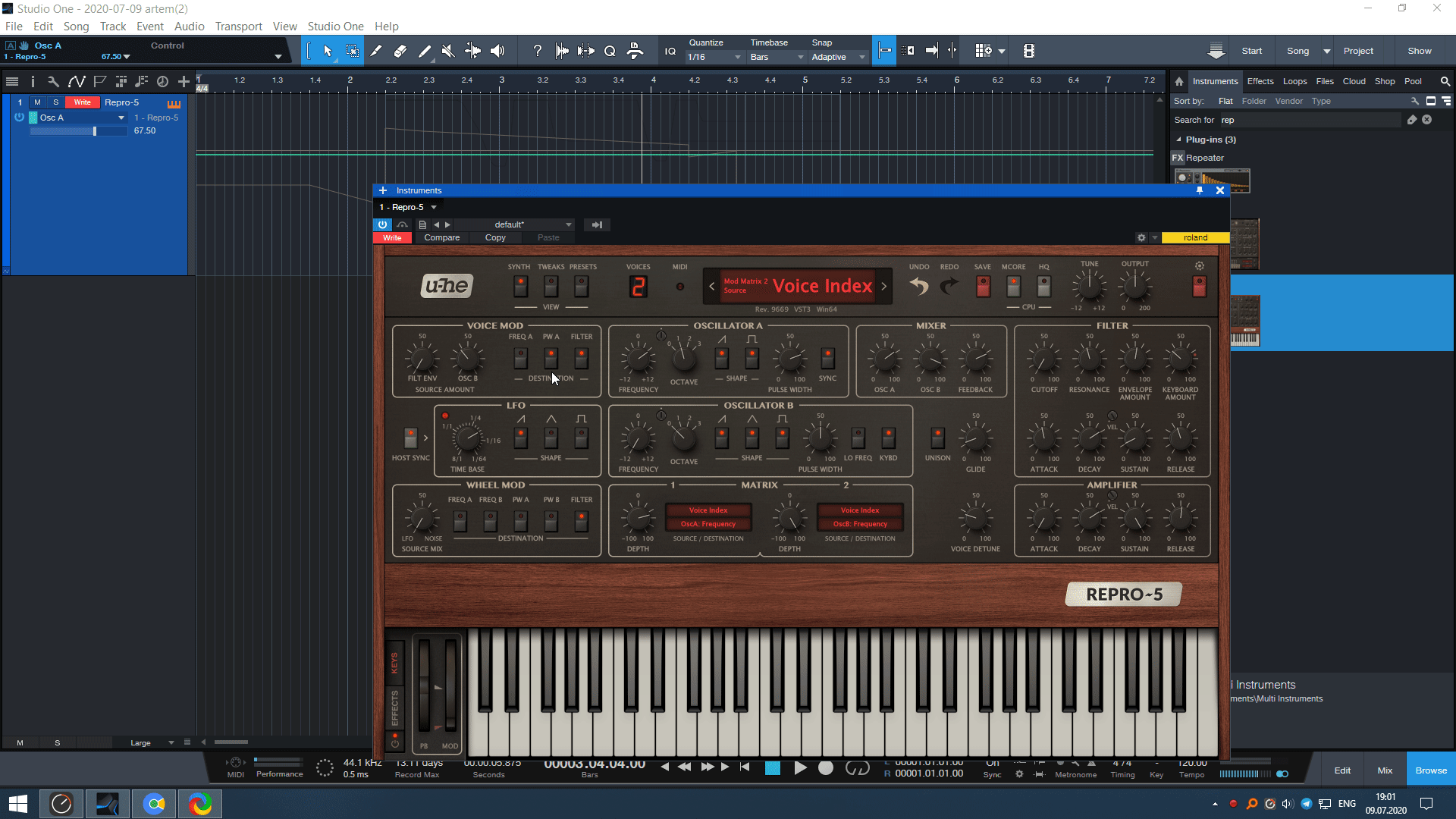
Task: Solo track 1 with S button
Action: click(55, 102)
